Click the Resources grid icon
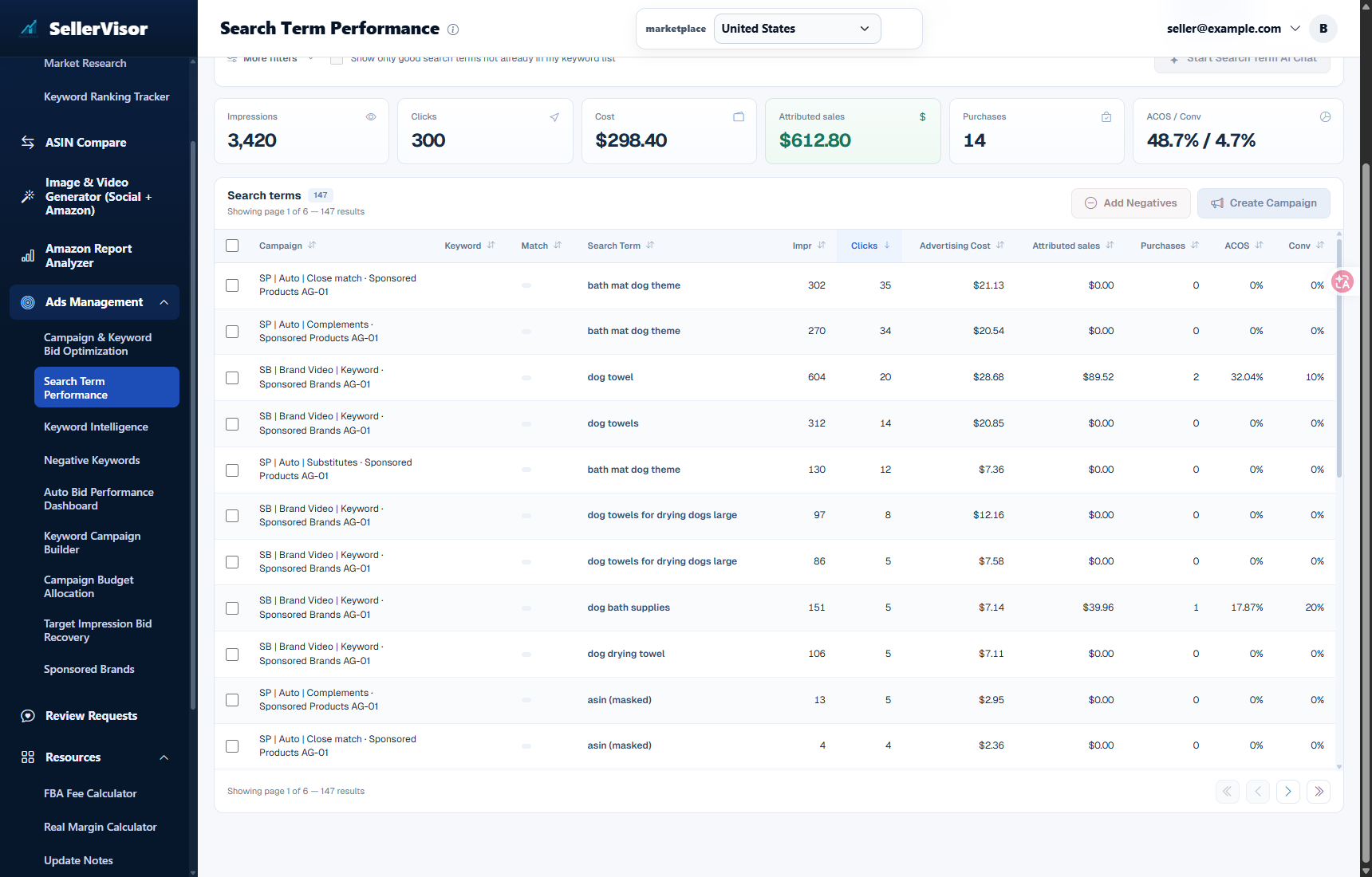Viewport: 1372px width, 877px height. [x=28, y=757]
